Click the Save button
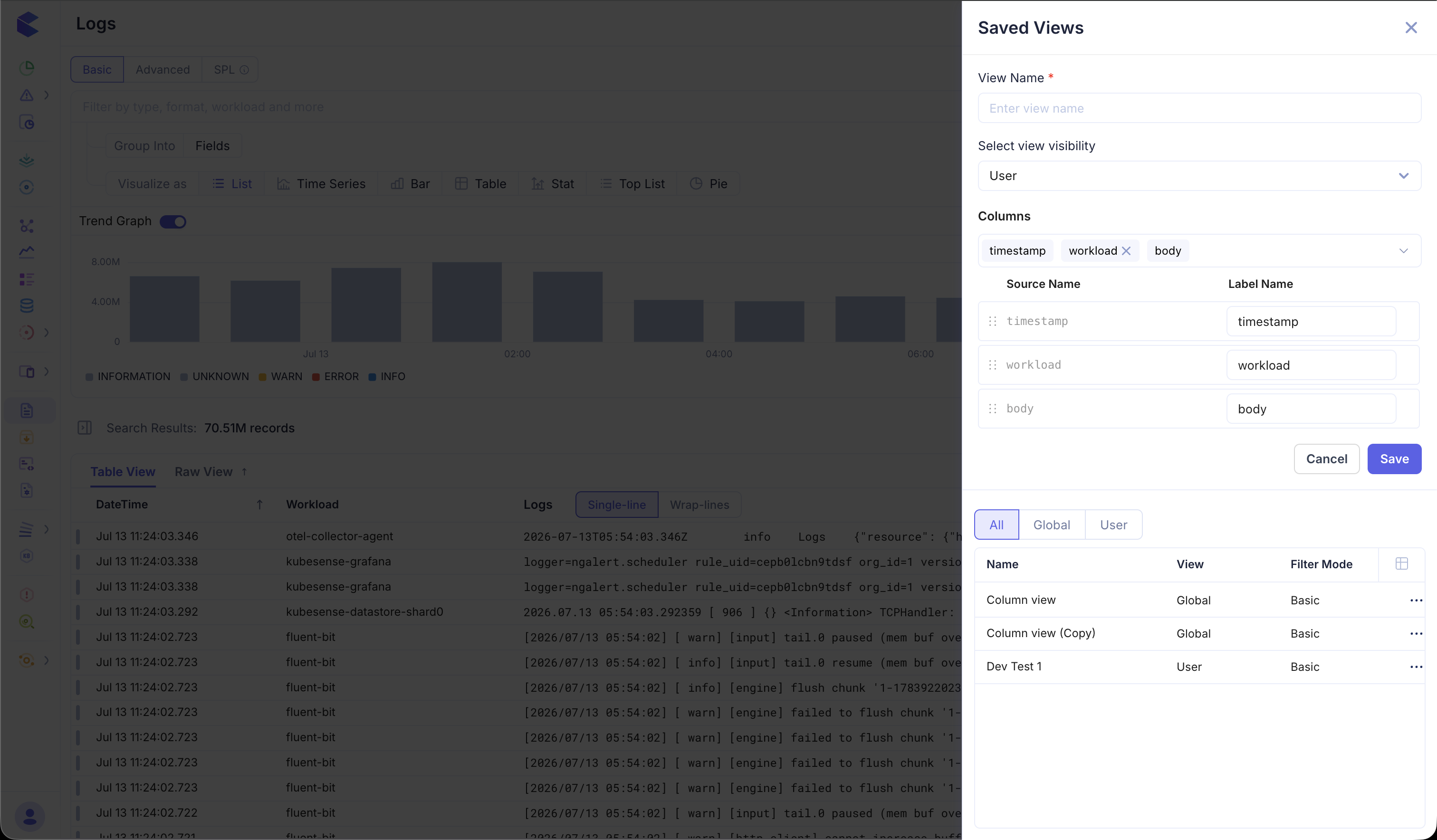This screenshot has width=1437, height=840. [1394, 459]
